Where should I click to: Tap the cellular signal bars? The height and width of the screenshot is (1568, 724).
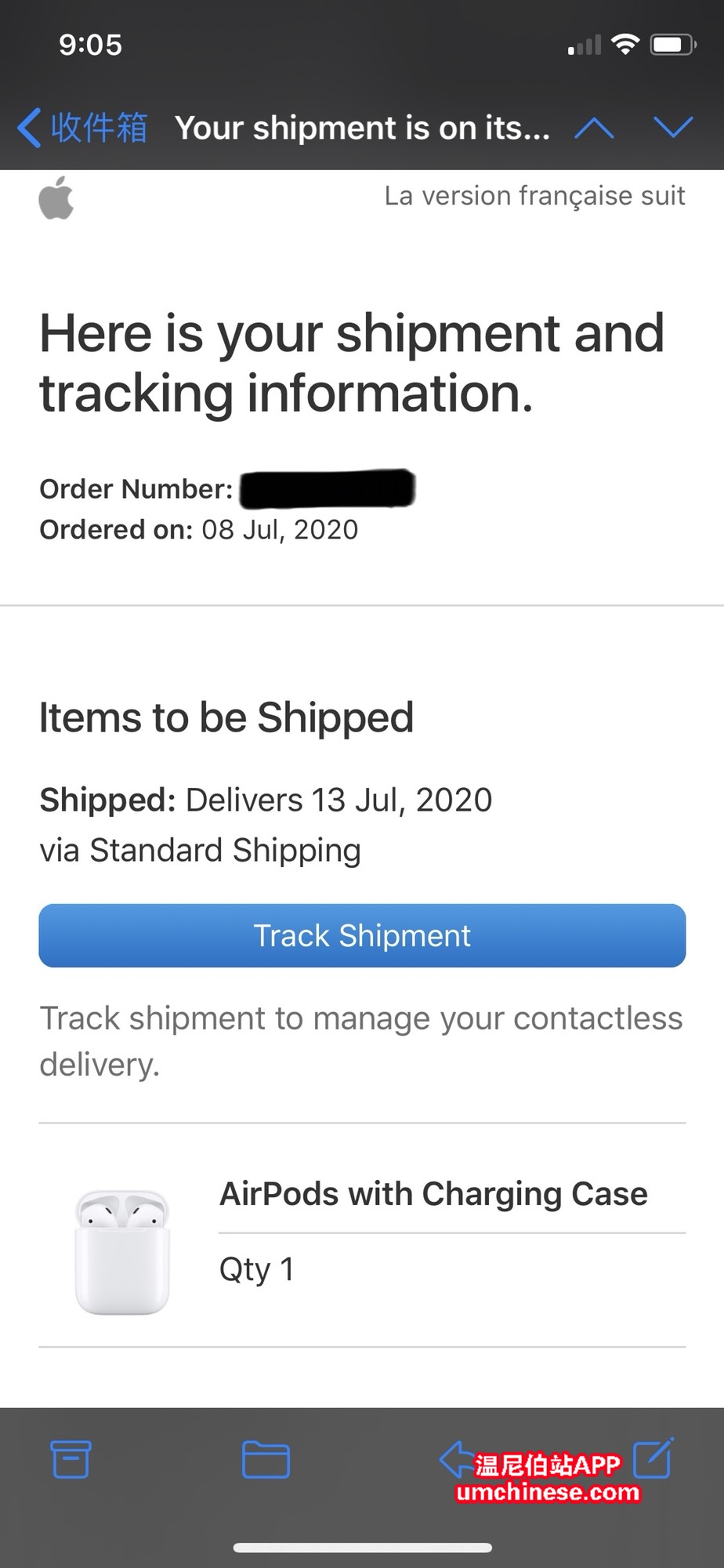pyautogui.click(x=585, y=45)
